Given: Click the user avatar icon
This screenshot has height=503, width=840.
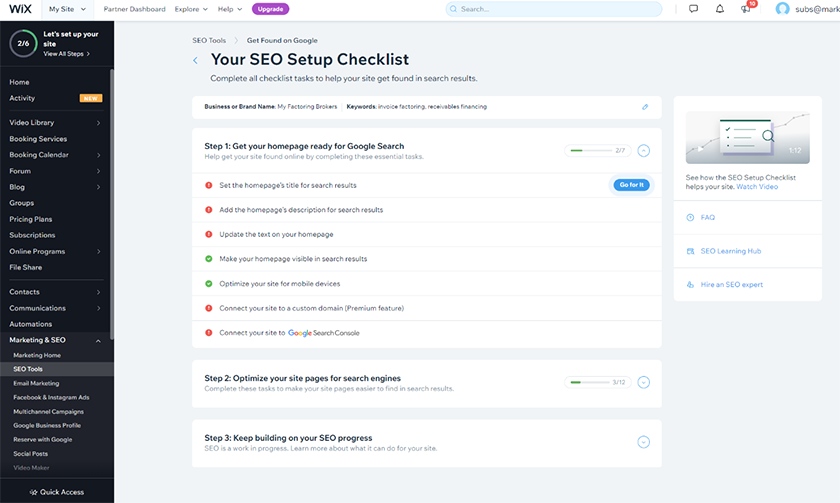Looking at the screenshot, I should click(782, 9).
